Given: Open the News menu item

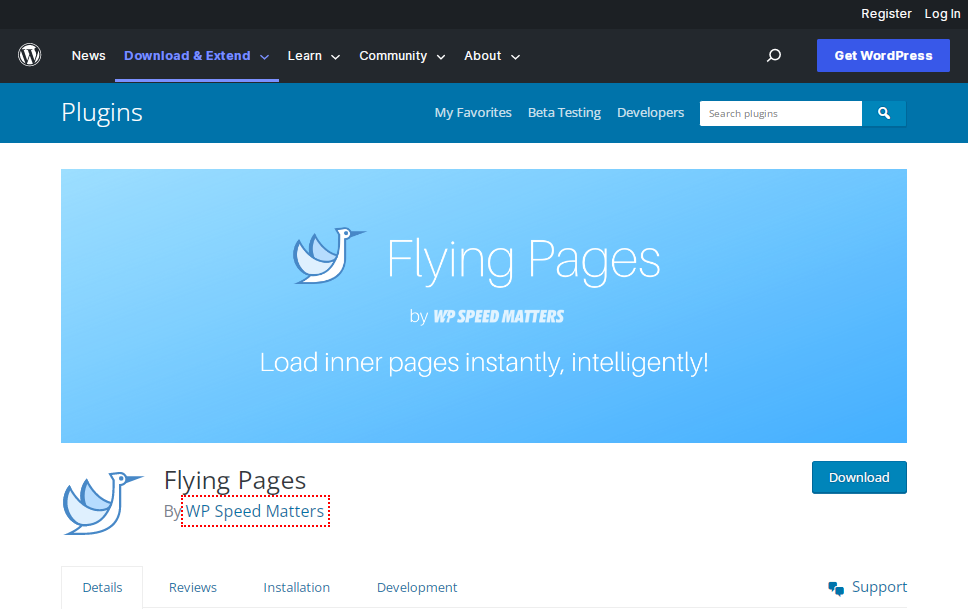Looking at the screenshot, I should click(88, 56).
